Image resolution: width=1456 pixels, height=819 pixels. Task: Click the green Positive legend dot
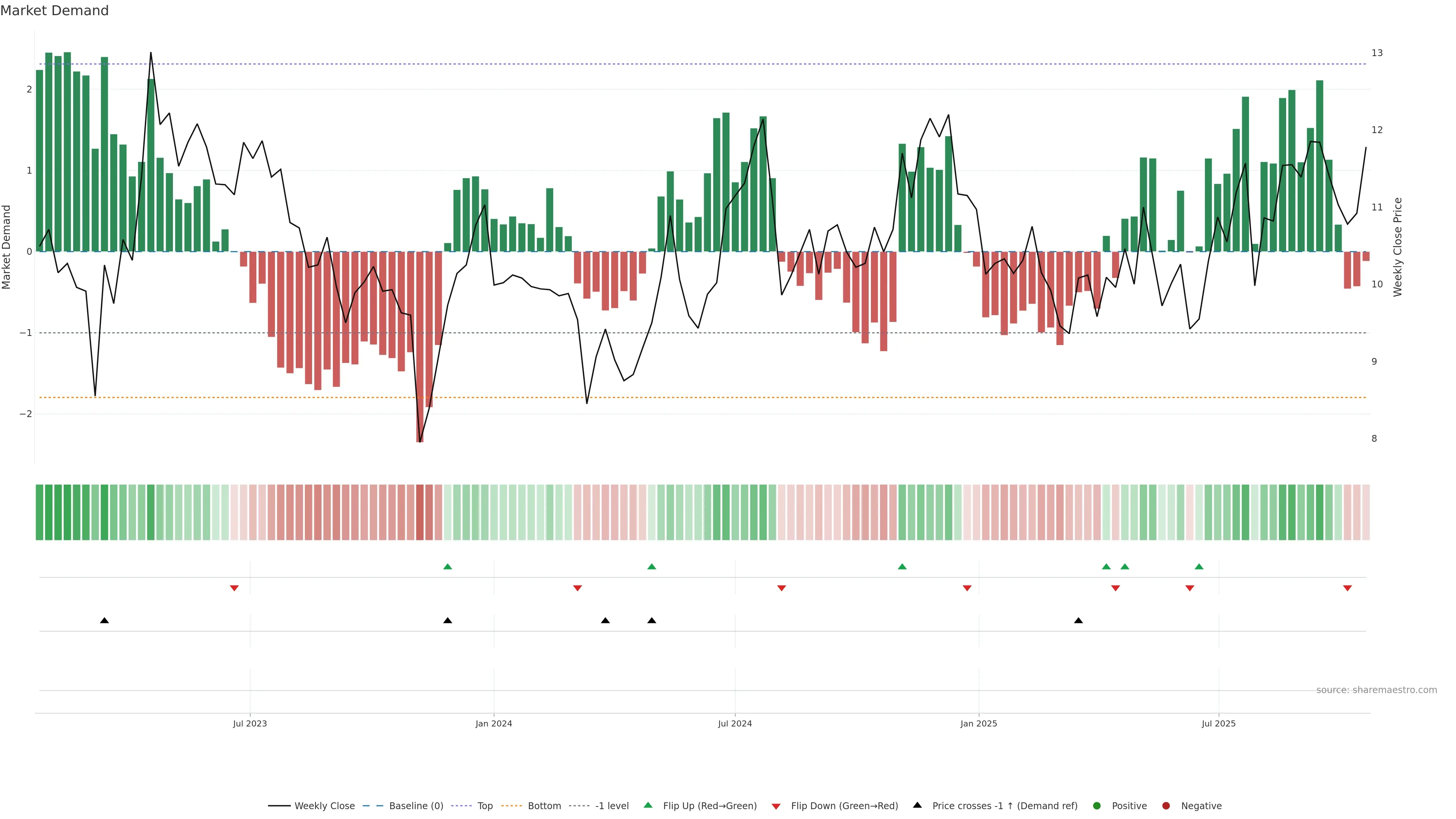[x=1097, y=805]
